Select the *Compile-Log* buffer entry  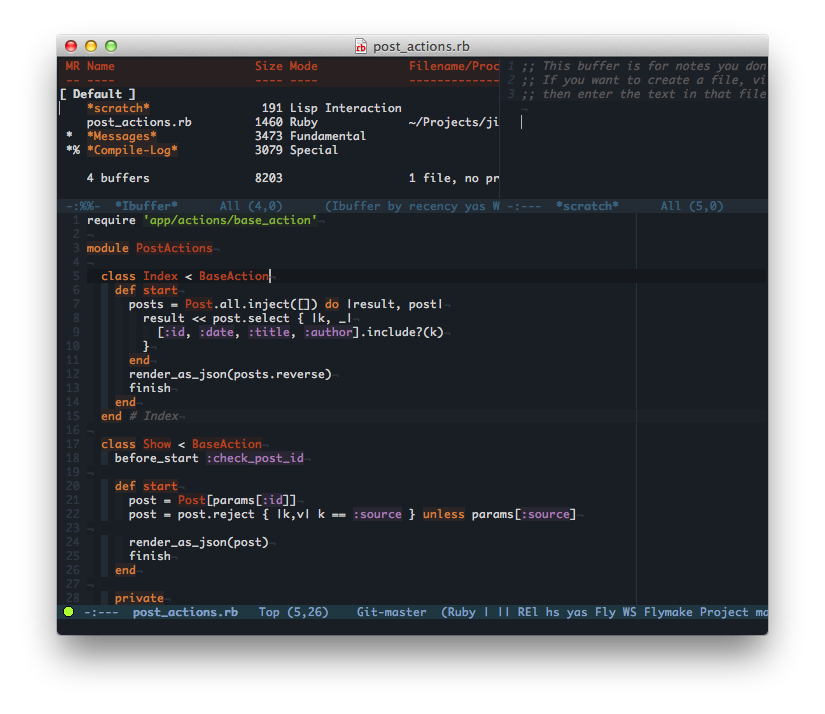click(x=132, y=150)
